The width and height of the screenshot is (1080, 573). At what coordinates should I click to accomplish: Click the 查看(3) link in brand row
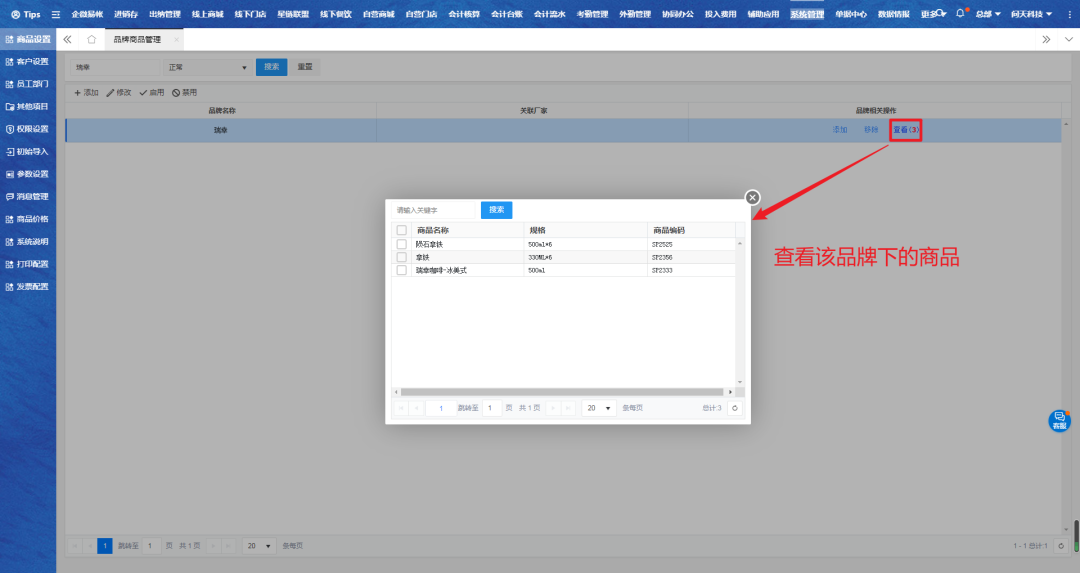(x=906, y=130)
